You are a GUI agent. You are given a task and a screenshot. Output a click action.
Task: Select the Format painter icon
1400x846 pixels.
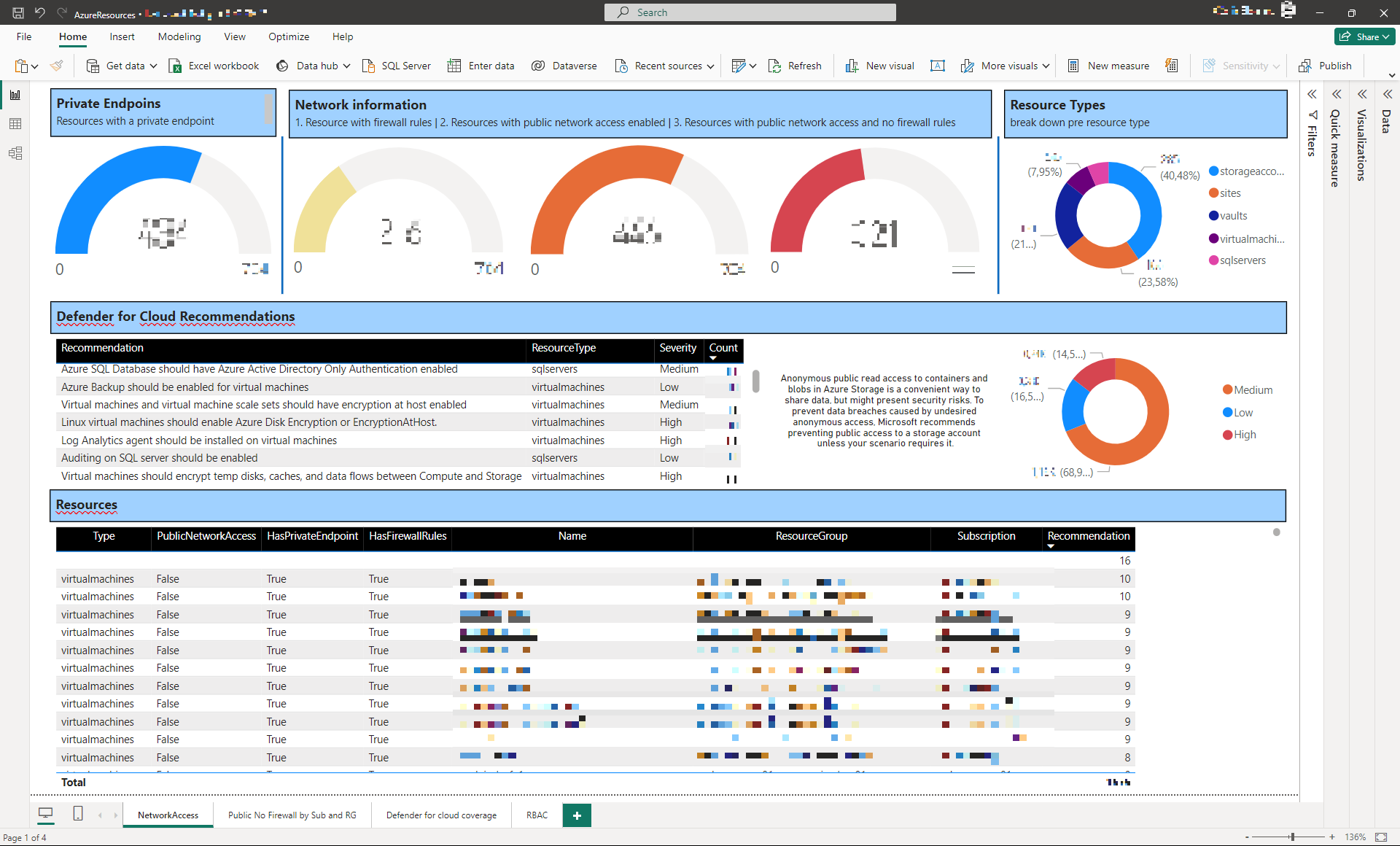point(56,66)
